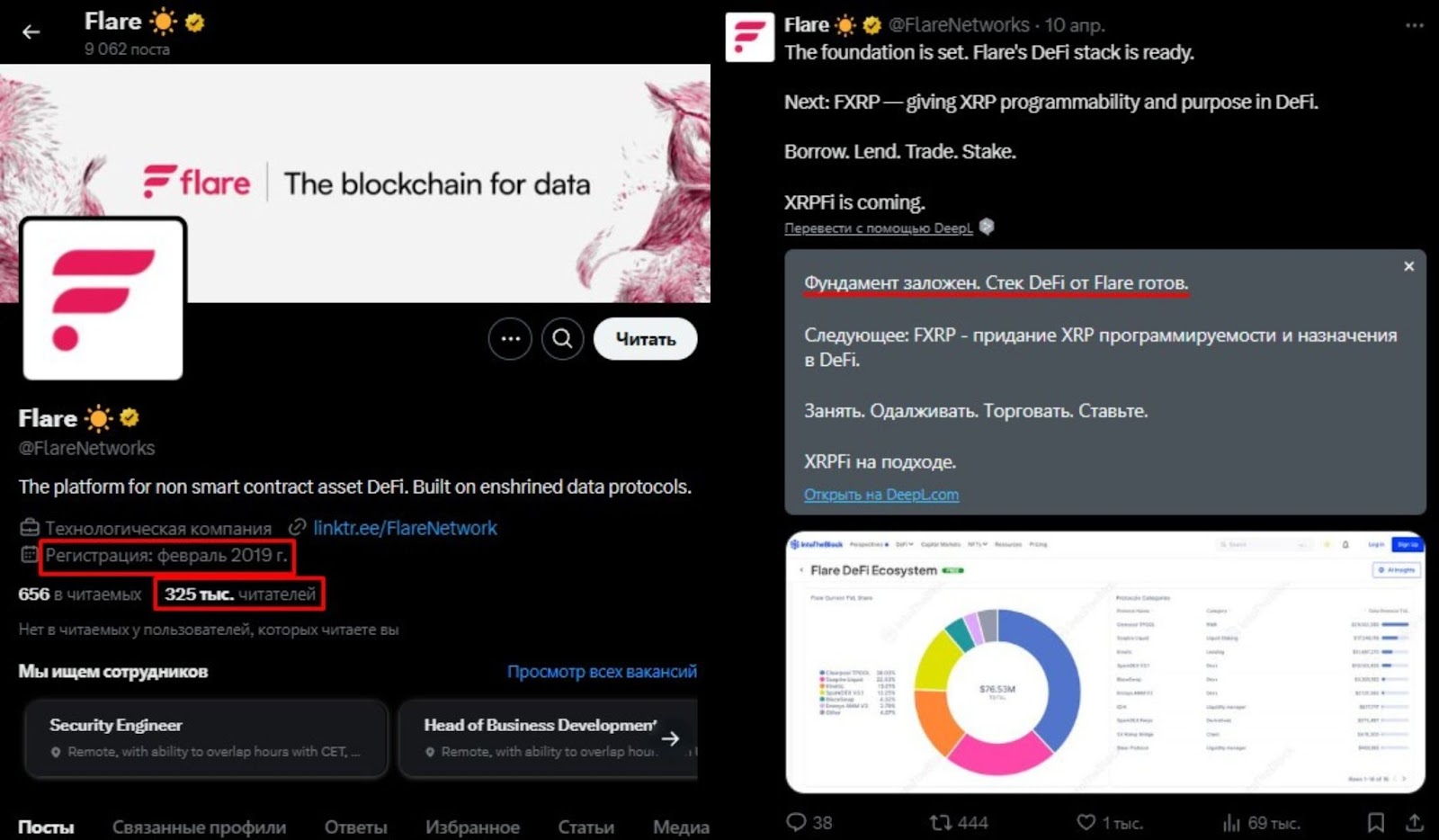Image resolution: width=1439 pixels, height=840 pixels.
Task: Open the profile more options ellipsis button
Action: pos(510,339)
